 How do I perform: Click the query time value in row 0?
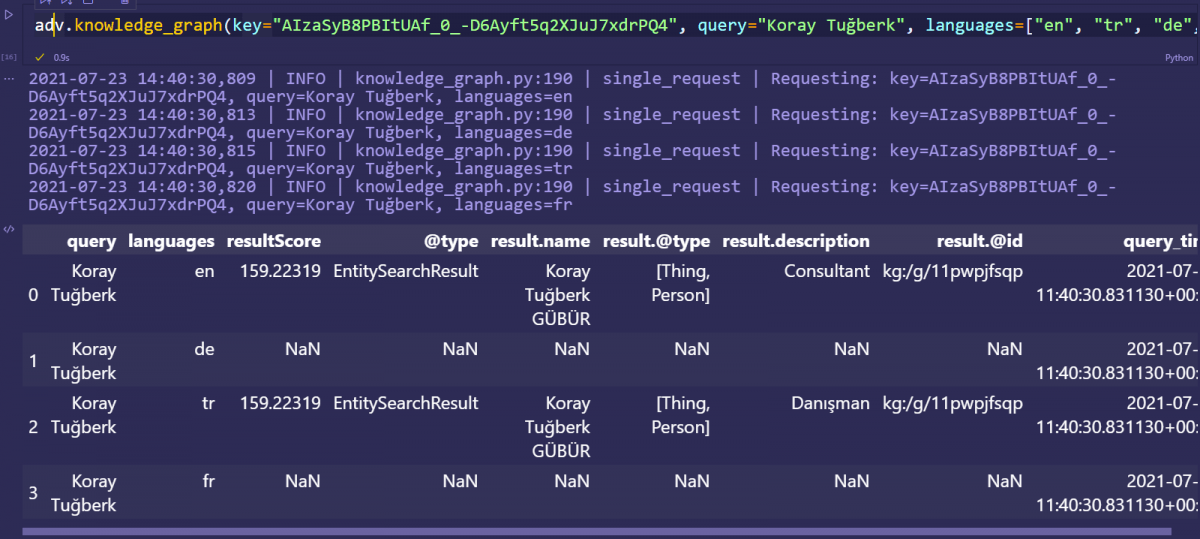click(x=1118, y=283)
